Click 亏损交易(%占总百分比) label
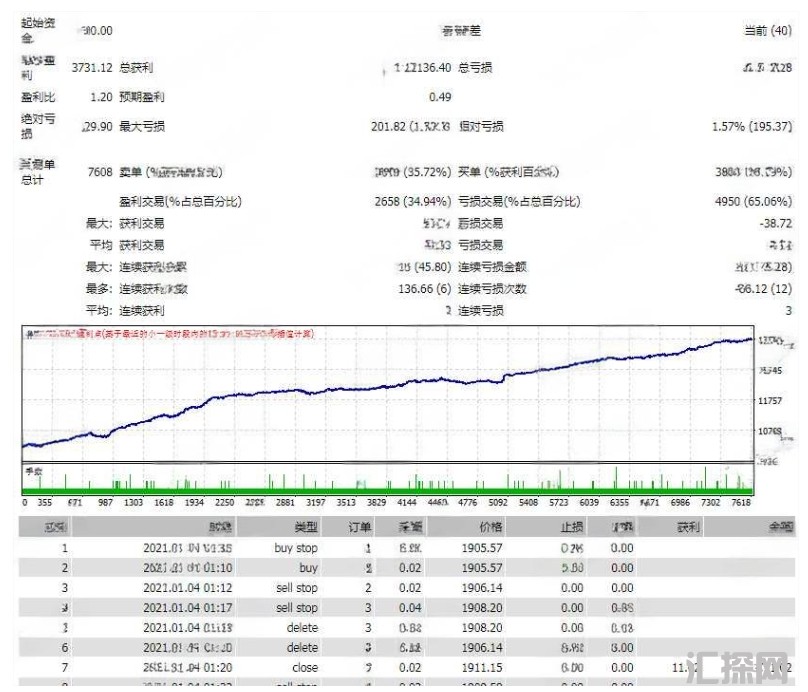Viewport: 808px width, 692px height. [519, 201]
